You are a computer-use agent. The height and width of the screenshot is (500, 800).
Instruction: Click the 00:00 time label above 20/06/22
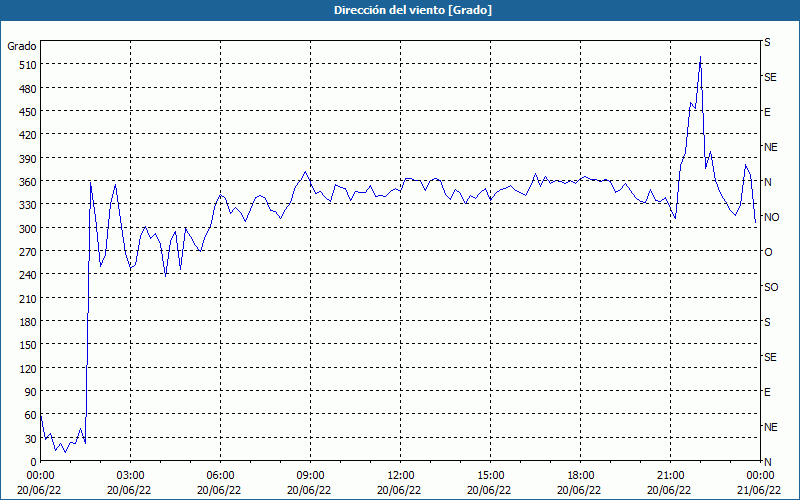[39, 476]
